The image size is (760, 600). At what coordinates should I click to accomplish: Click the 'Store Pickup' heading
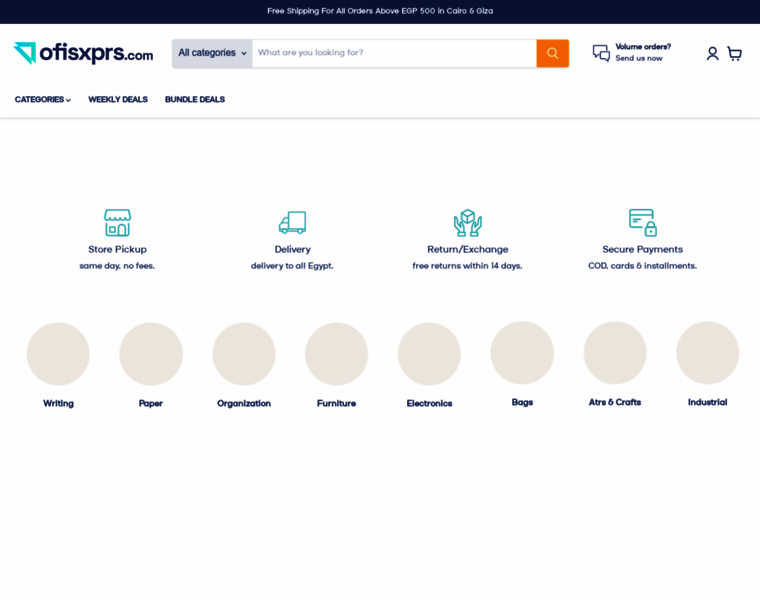tap(117, 249)
